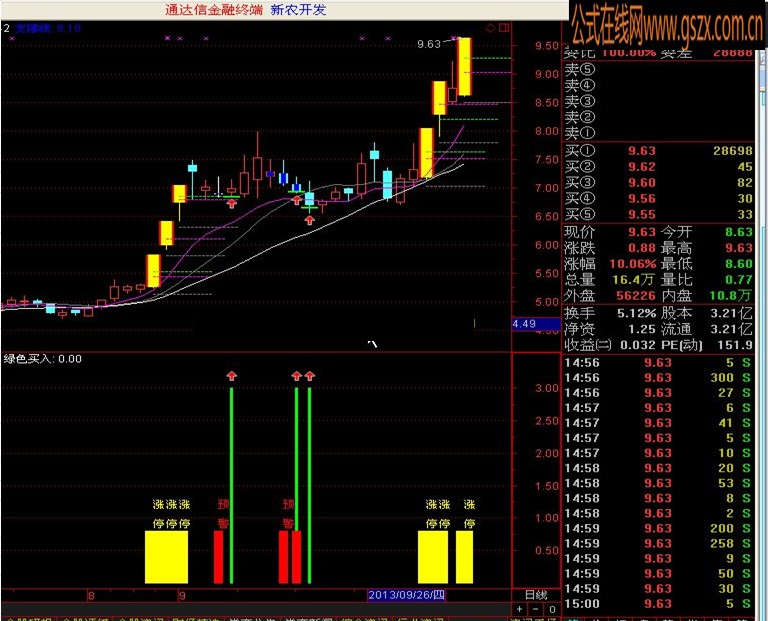The width and height of the screenshot is (768, 621).
Task: Select the 卖⑤ ask row
Action: click(658, 70)
